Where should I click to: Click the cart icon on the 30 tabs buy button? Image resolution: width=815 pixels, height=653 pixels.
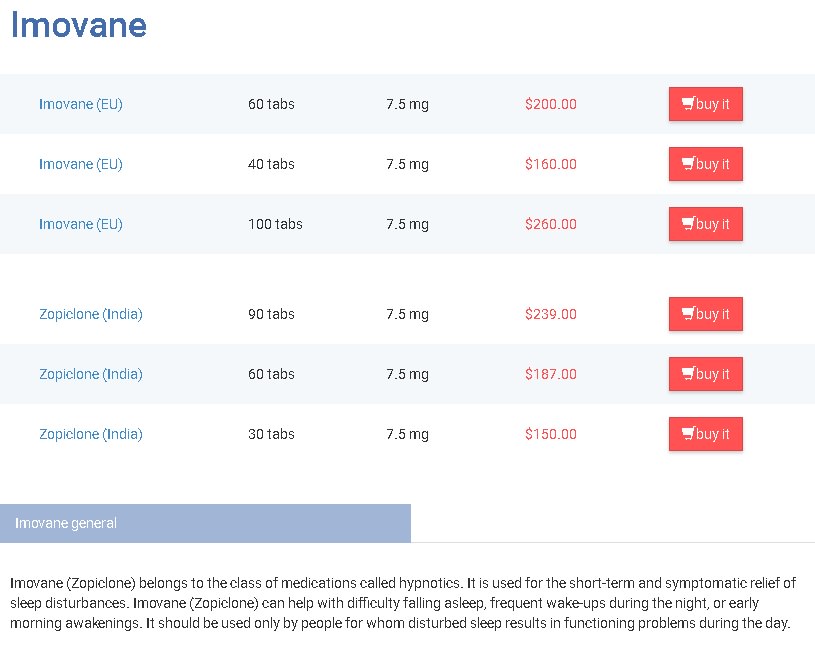[x=688, y=434]
